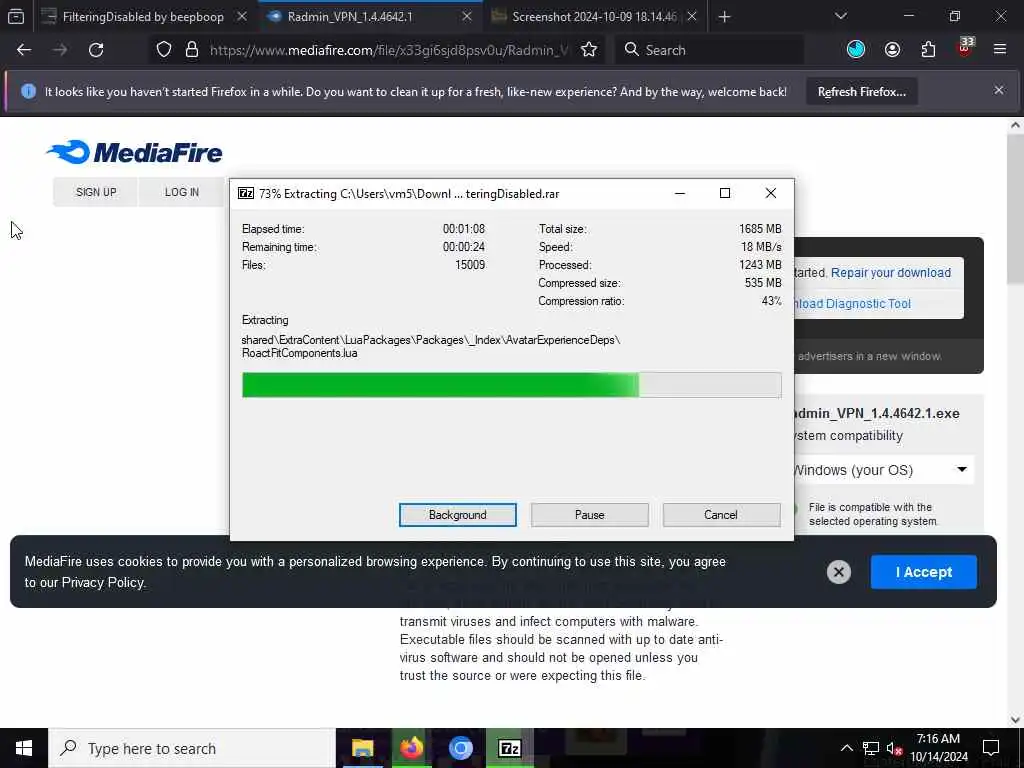Minimize the 7-Zip extracting dialog
Screen dimensions: 1024x768
pos(680,193)
